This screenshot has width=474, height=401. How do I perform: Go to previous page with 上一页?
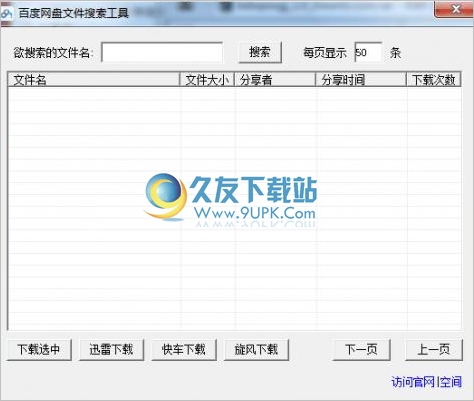[x=434, y=350]
